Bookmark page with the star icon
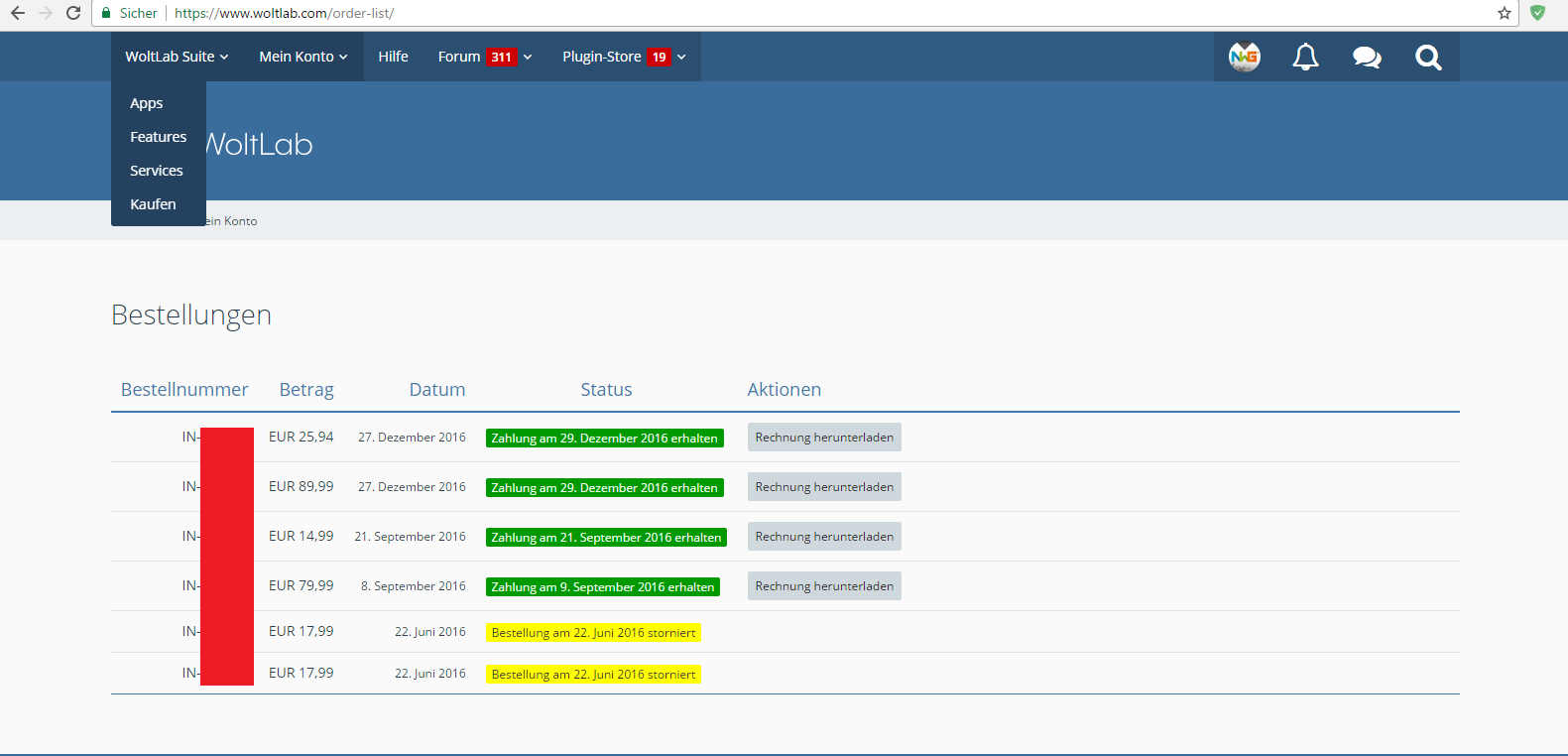The height and width of the screenshot is (756, 1568). click(1505, 13)
